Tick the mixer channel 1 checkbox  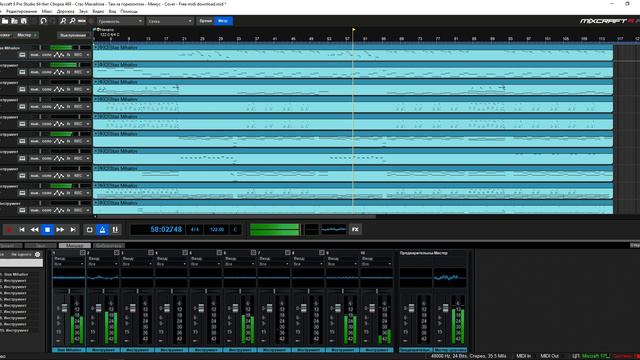click(x=82, y=253)
